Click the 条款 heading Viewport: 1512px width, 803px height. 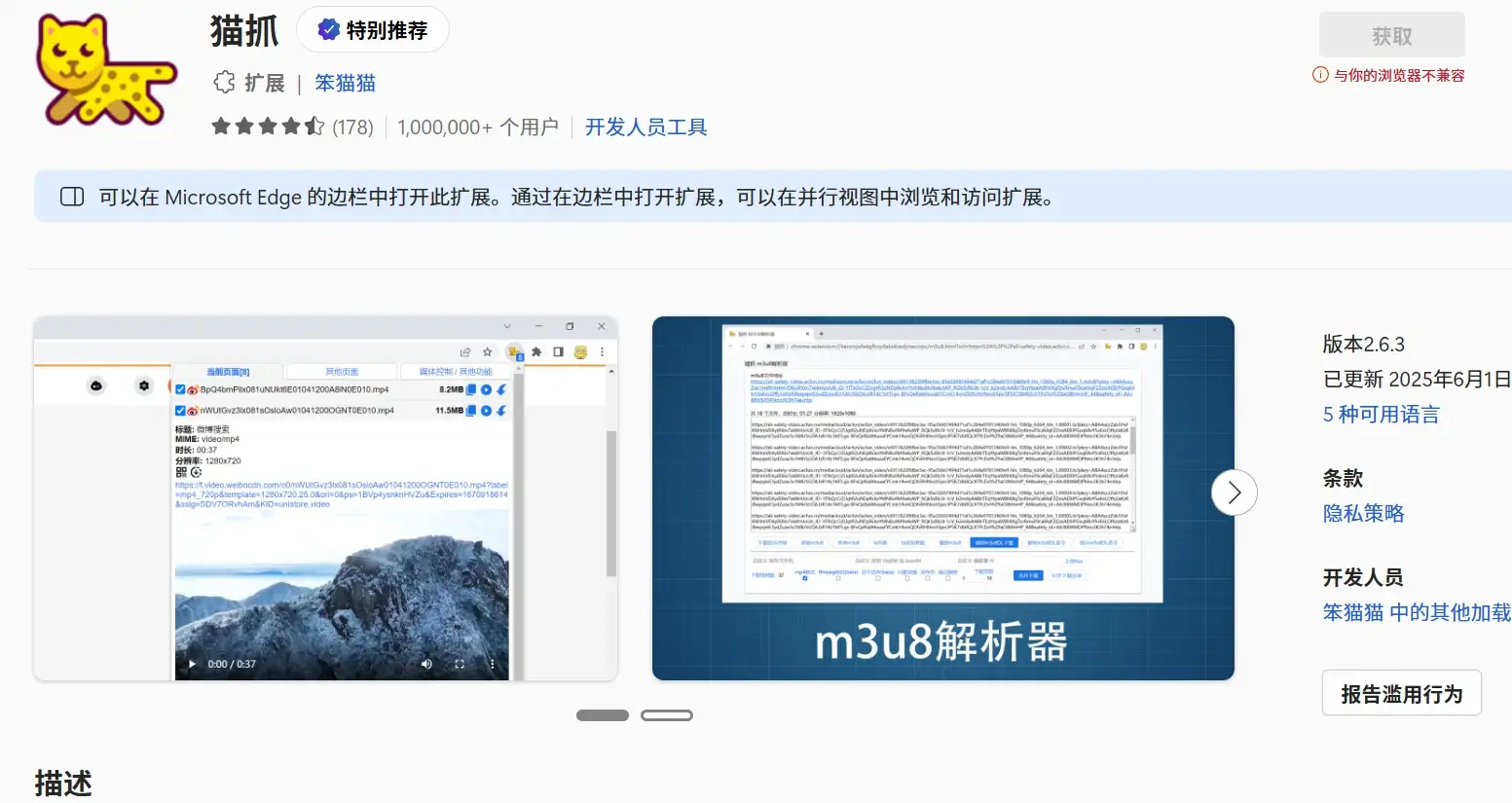1343,479
